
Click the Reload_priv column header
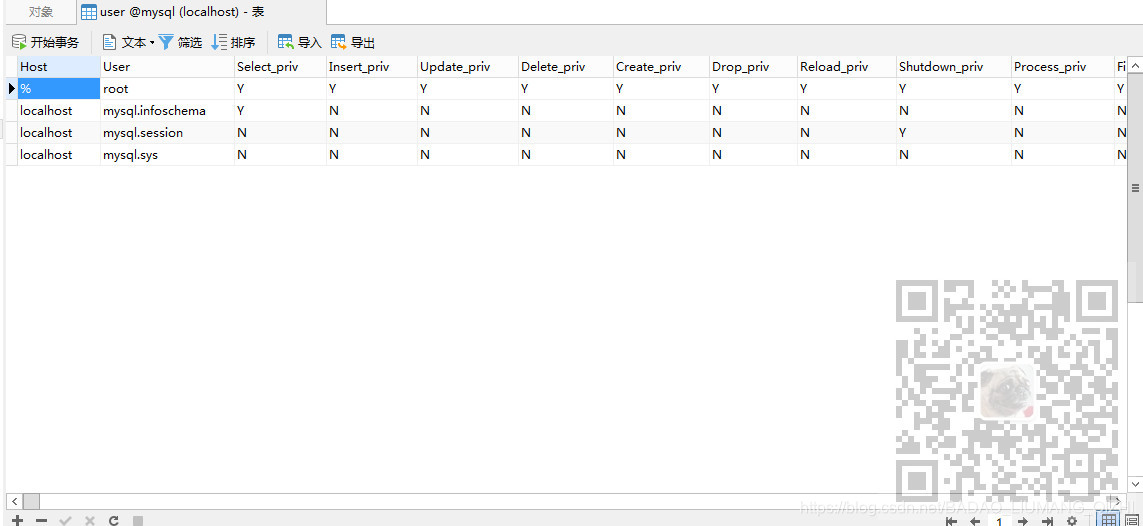pyautogui.click(x=846, y=66)
